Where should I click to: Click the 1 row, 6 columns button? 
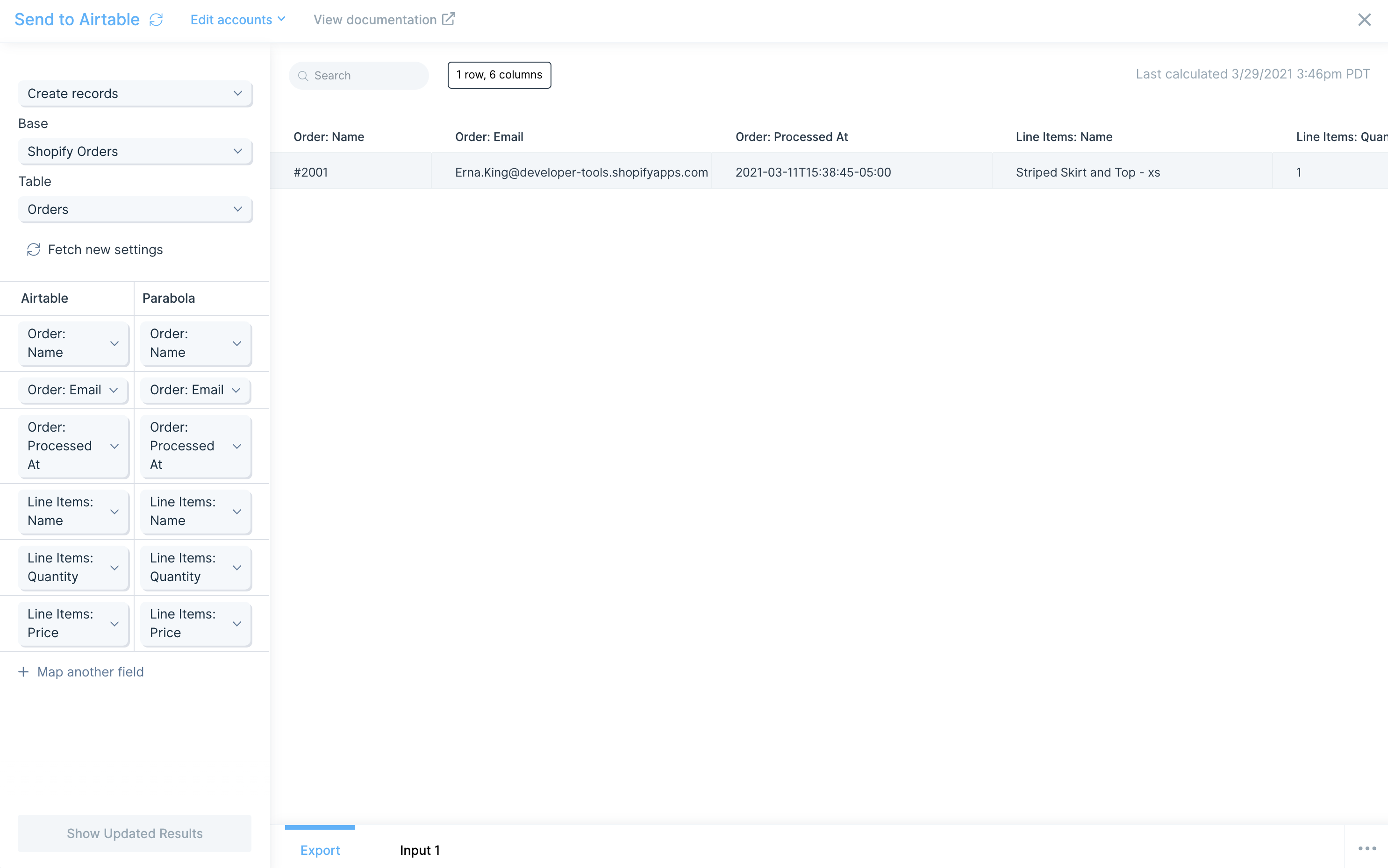pyautogui.click(x=499, y=75)
